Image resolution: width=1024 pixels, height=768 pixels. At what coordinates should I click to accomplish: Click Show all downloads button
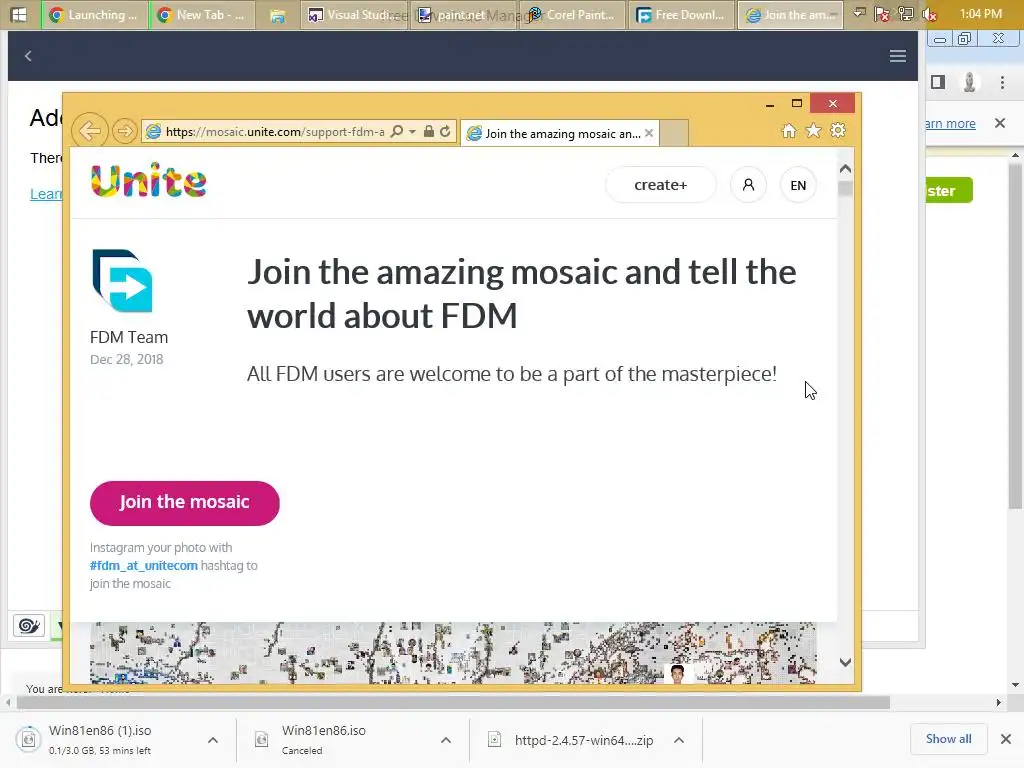coord(948,739)
